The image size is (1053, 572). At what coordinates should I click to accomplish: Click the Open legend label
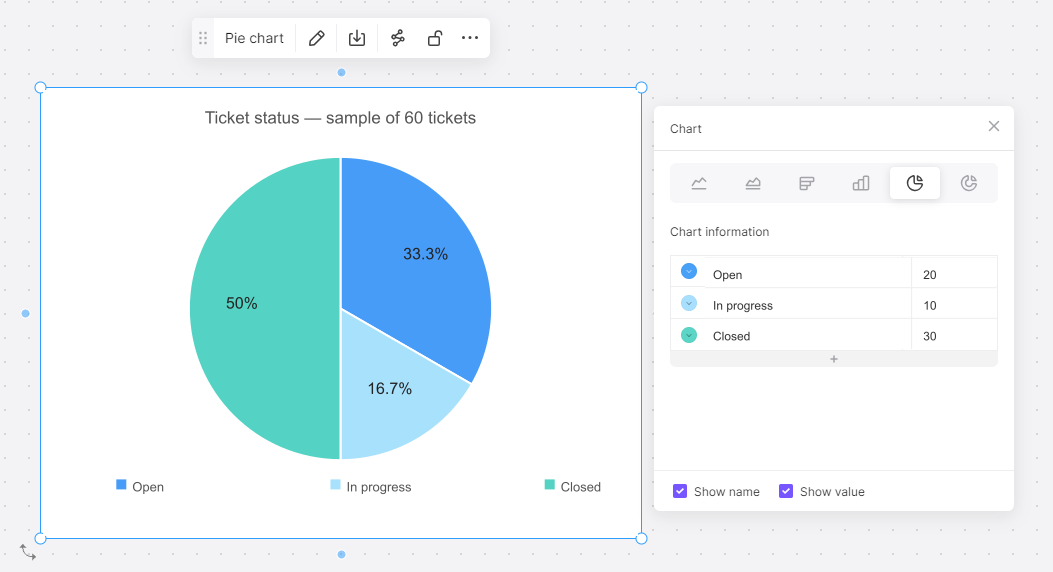pyautogui.click(x=148, y=487)
